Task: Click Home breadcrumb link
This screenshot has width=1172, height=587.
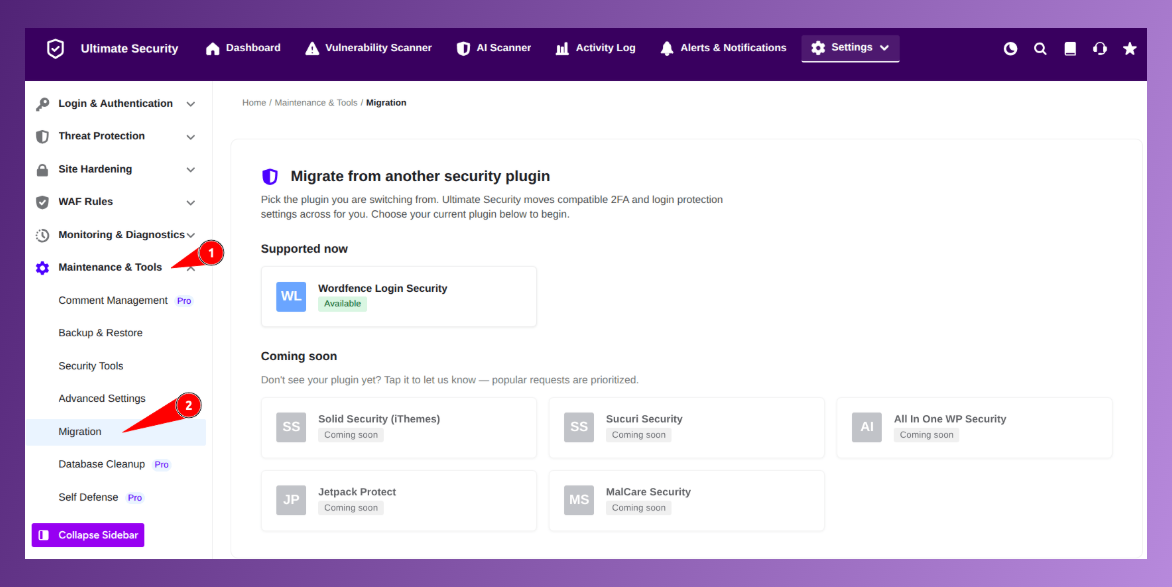Action: (x=254, y=102)
